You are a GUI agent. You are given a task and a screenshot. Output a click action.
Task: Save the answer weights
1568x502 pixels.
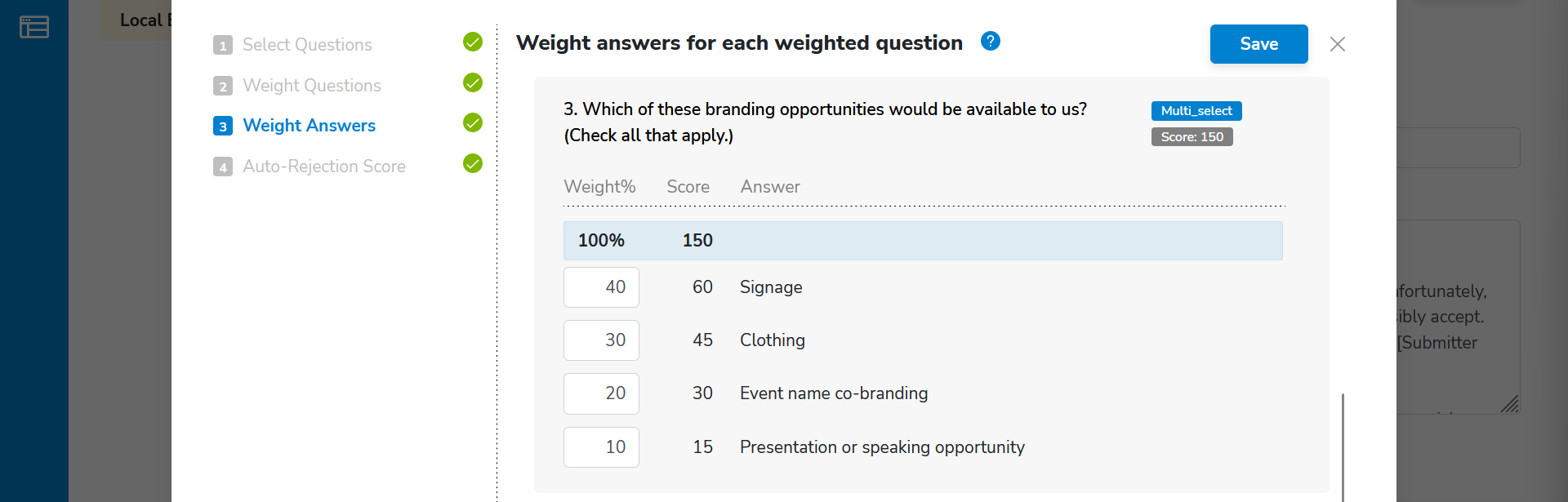[x=1259, y=44]
